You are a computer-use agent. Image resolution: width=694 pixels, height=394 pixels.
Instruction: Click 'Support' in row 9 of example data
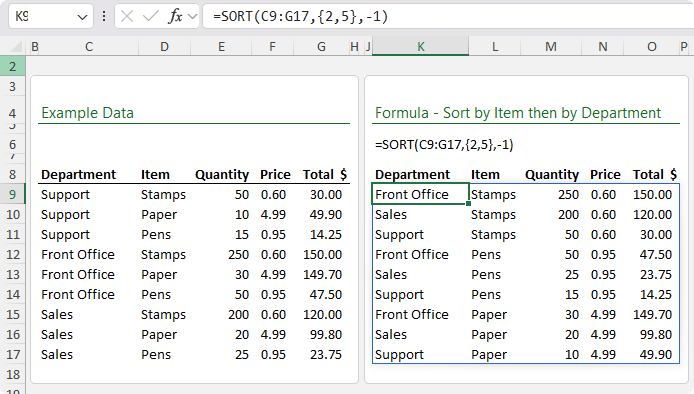(65, 195)
